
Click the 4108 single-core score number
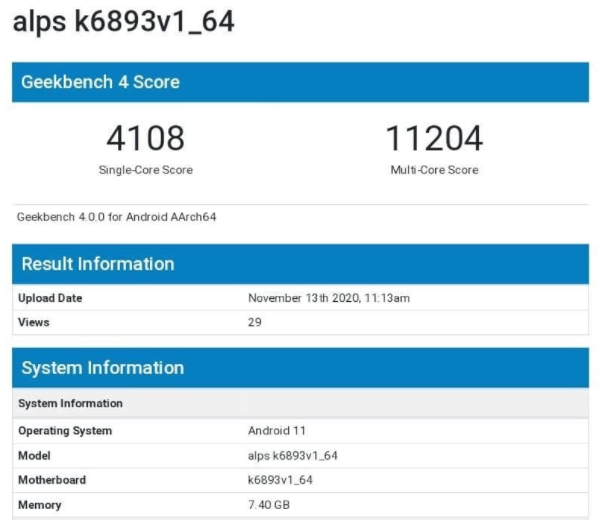145,138
